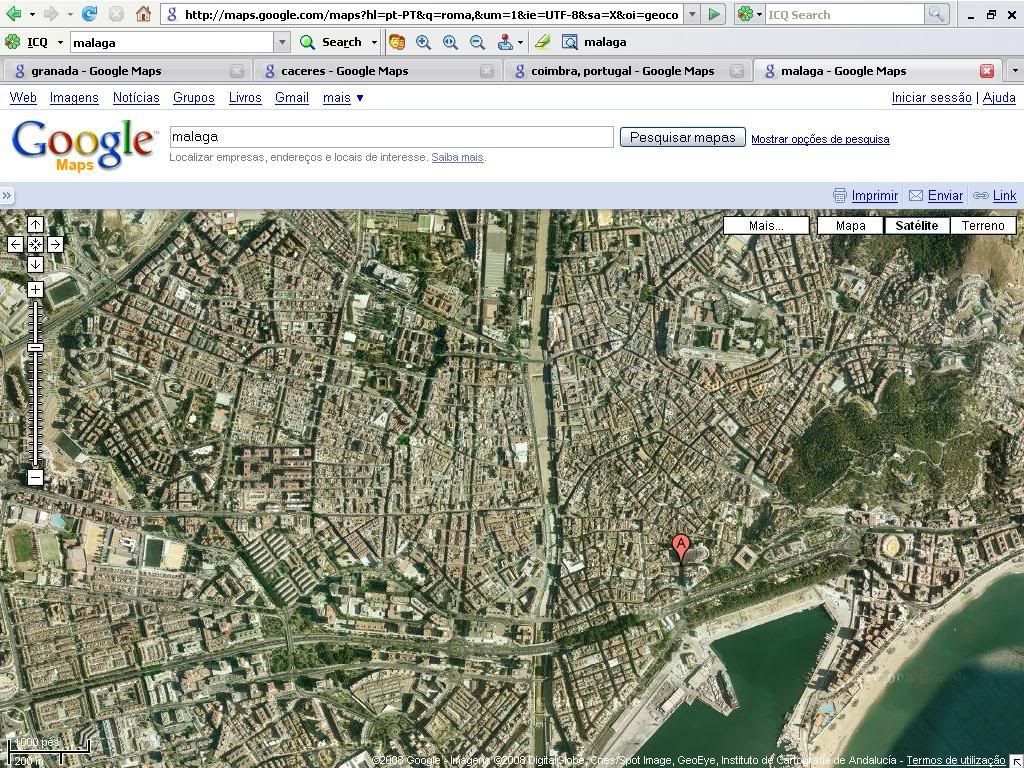
Task: Click the map zoom-out minus button
Action: click(x=35, y=477)
